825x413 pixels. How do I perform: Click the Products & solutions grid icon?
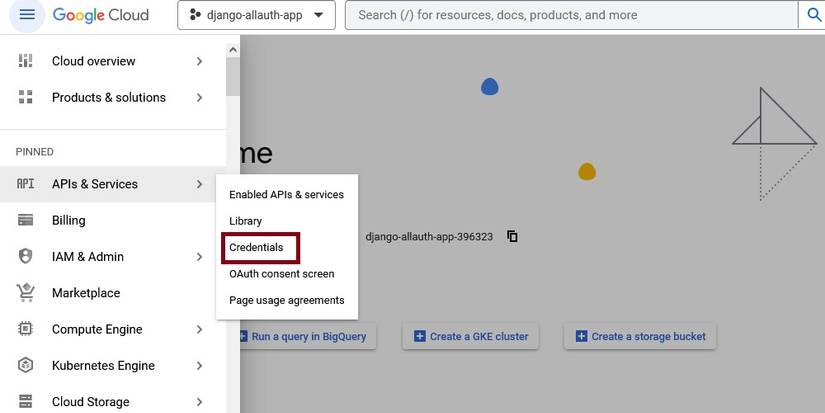coord(26,97)
